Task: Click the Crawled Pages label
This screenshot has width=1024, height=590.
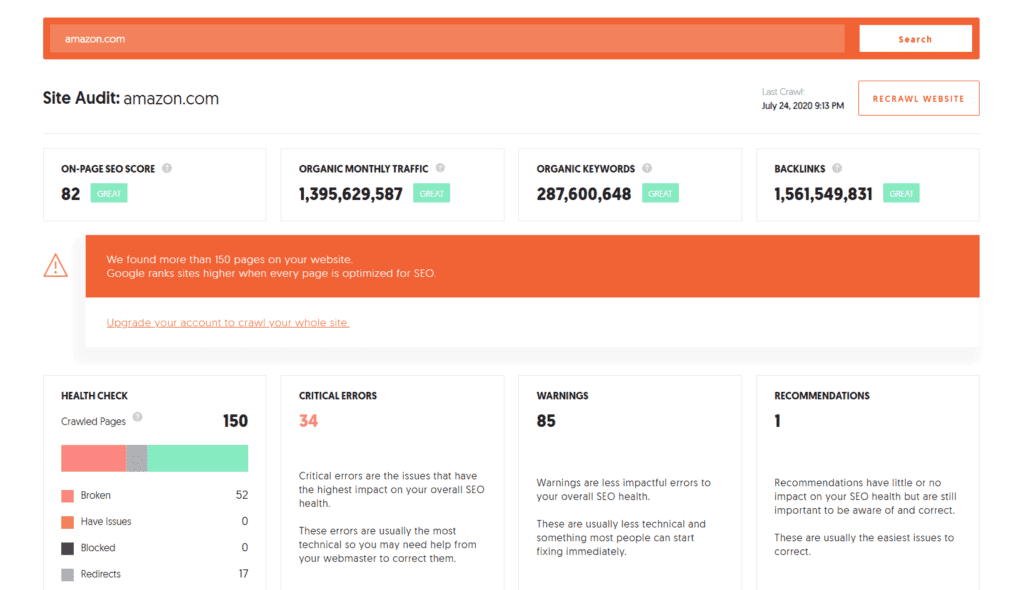Action: coord(93,421)
